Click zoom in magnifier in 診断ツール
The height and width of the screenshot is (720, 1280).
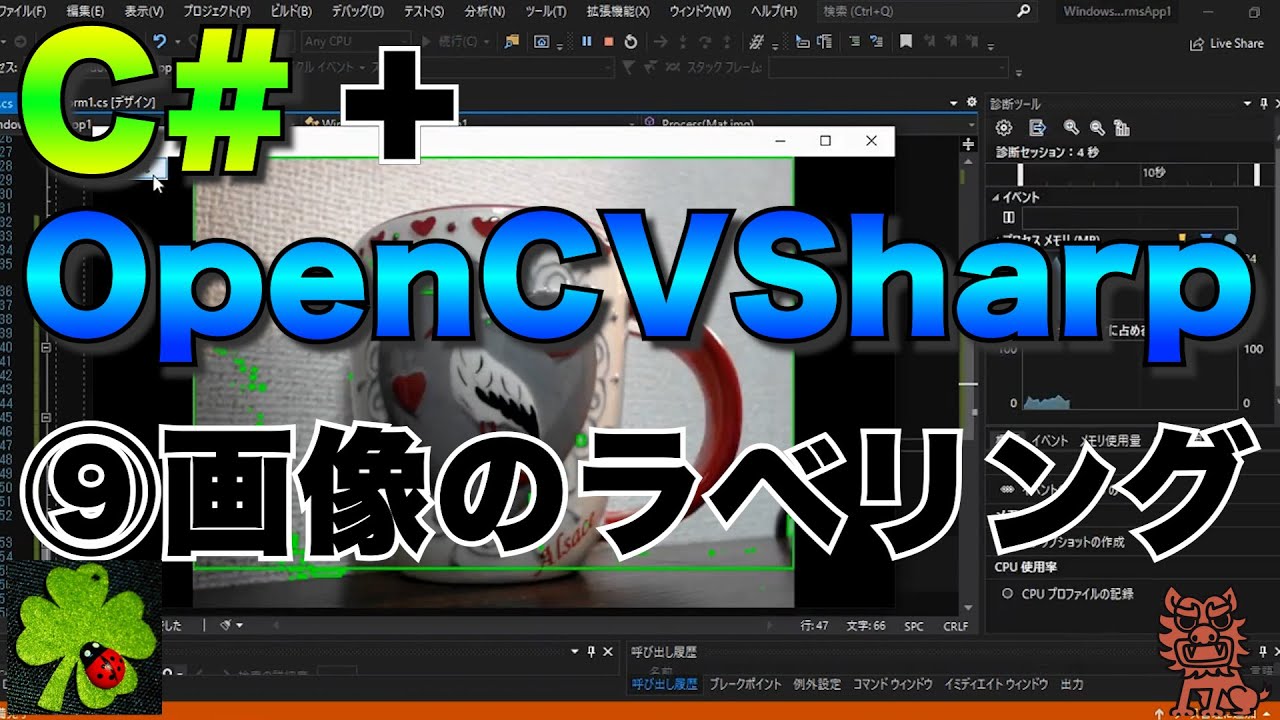(1071, 127)
